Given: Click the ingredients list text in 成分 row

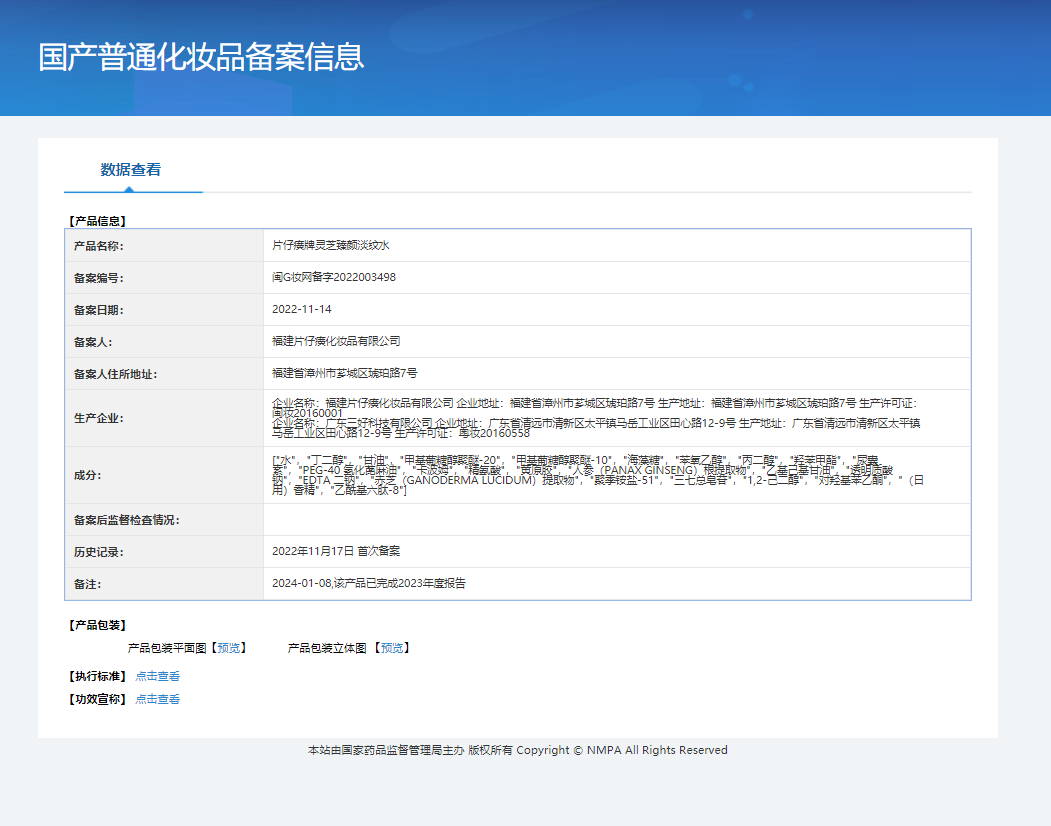Looking at the screenshot, I should pyautogui.click(x=590, y=474).
